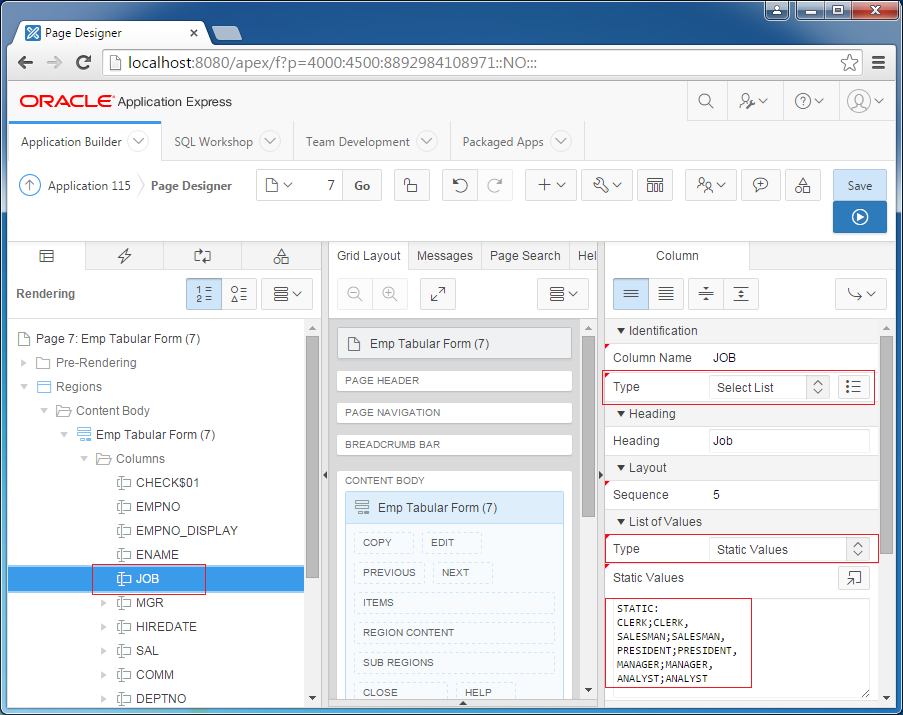Collapse the List of Values group
This screenshot has width=903, height=715.
[621, 522]
